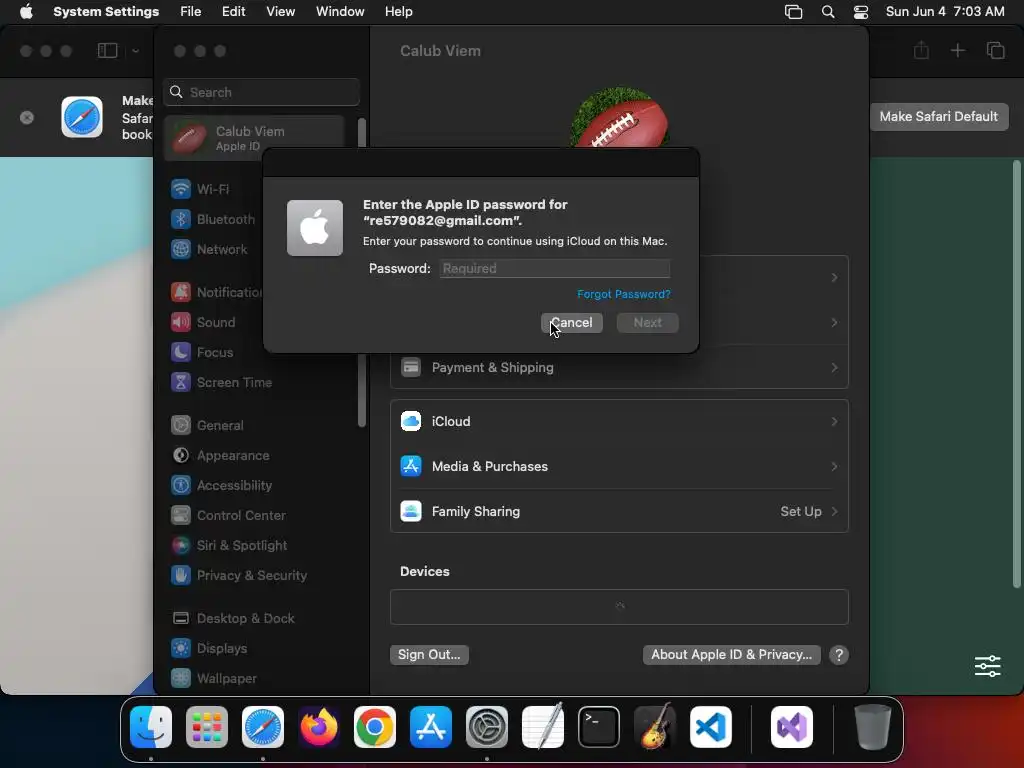Launch GarageBand from the Dock
1024x768 pixels.
pyautogui.click(x=655, y=727)
